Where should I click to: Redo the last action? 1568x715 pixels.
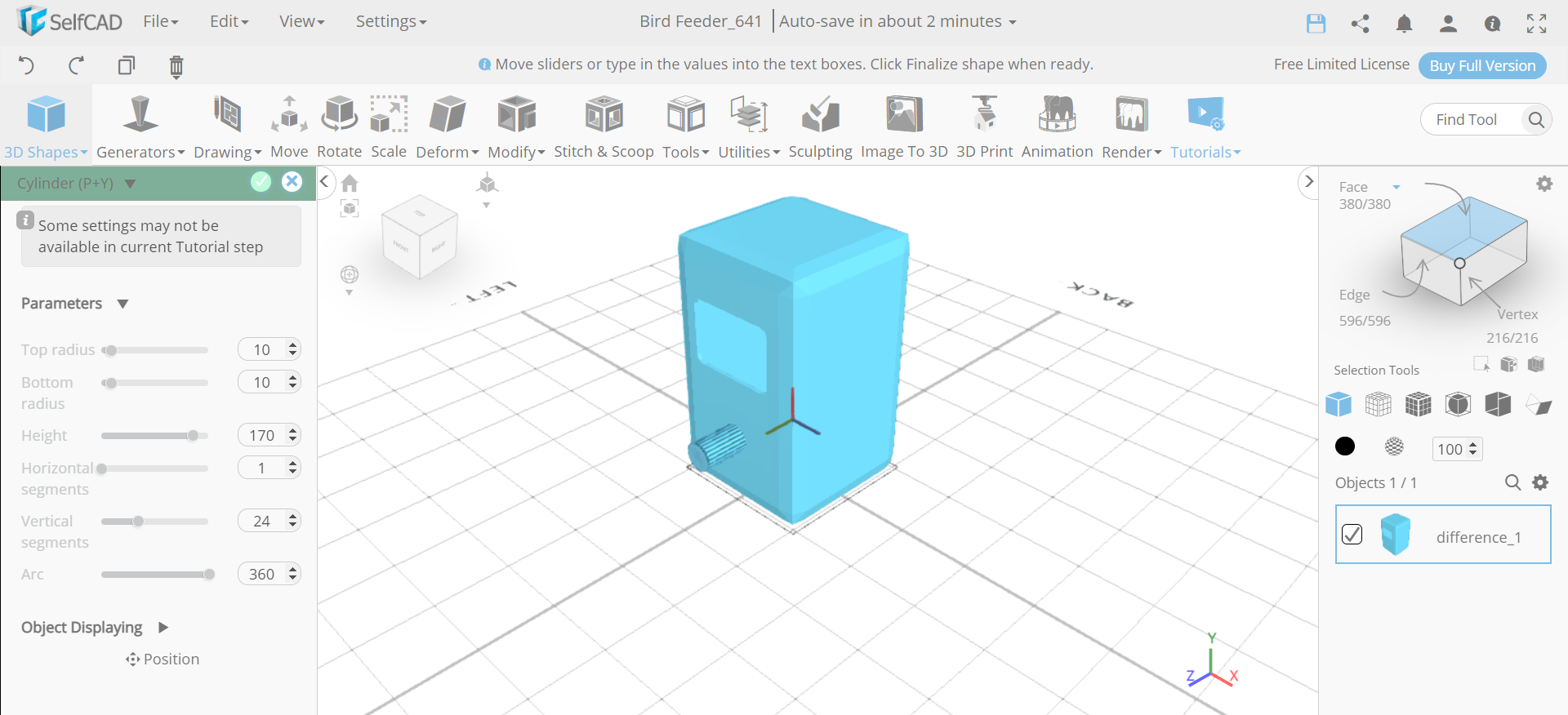[x=76, y=65]
